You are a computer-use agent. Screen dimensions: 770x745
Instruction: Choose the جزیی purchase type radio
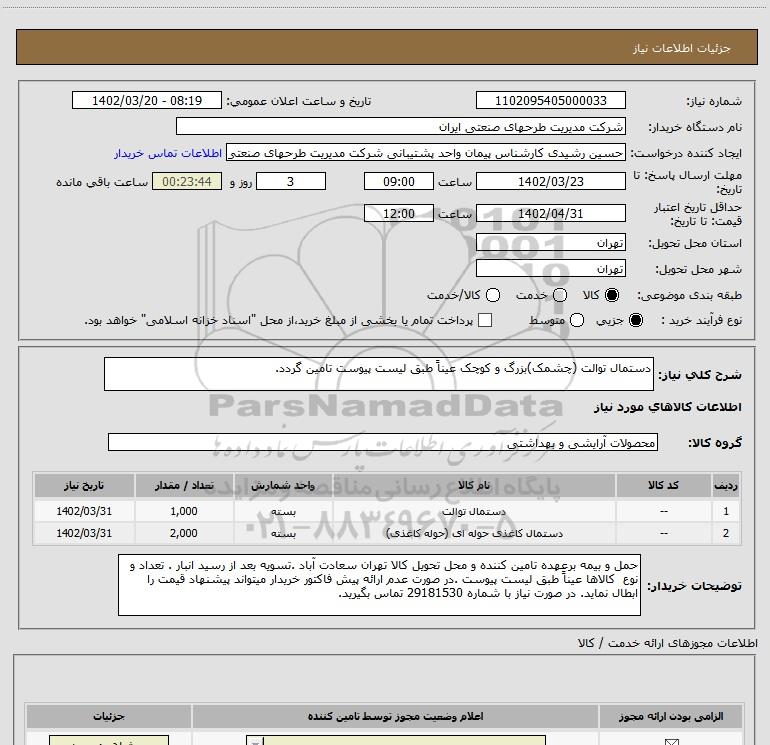click(x=635, y=320)
